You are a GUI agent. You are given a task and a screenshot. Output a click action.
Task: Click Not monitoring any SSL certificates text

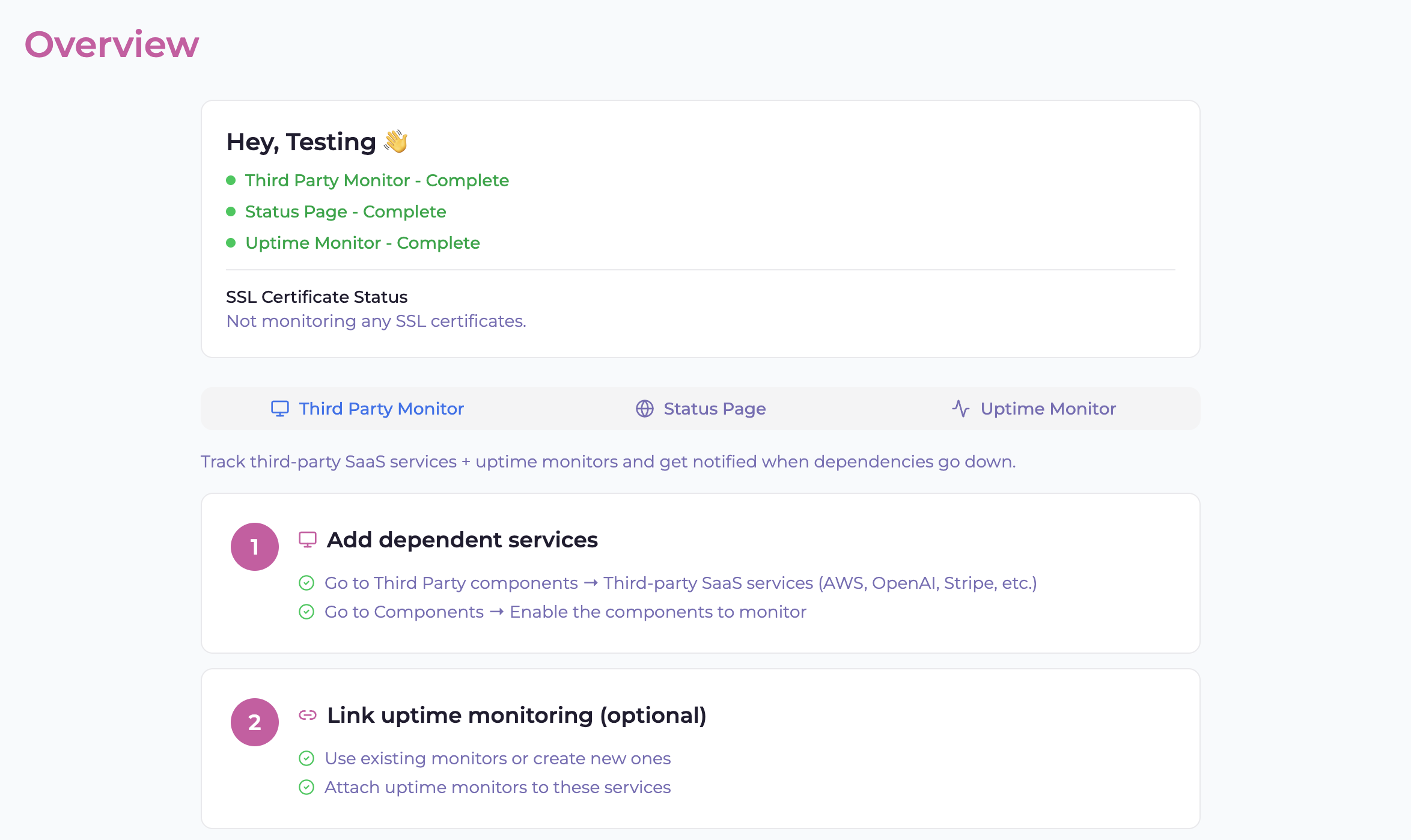click(376, 321)
